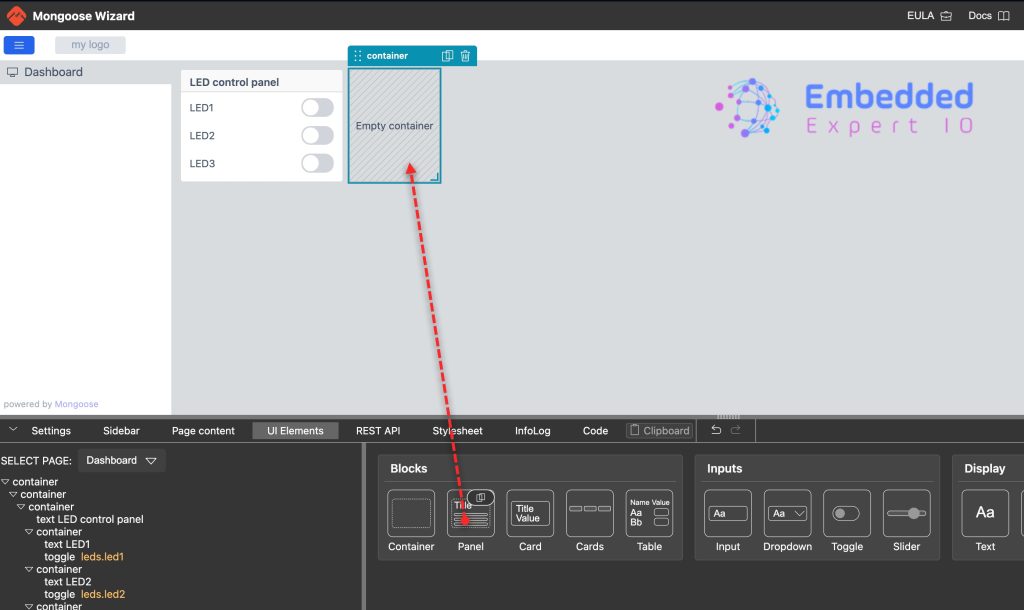
Task: Open the Dashboard page selector dropdown
Action: click(122, 461)
